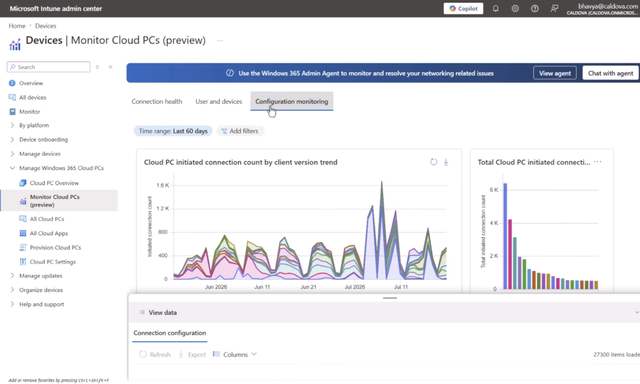The image size is (640, 384).
Task: Open the more options ellipsis beside page title
Action: (x=220, y=40)
